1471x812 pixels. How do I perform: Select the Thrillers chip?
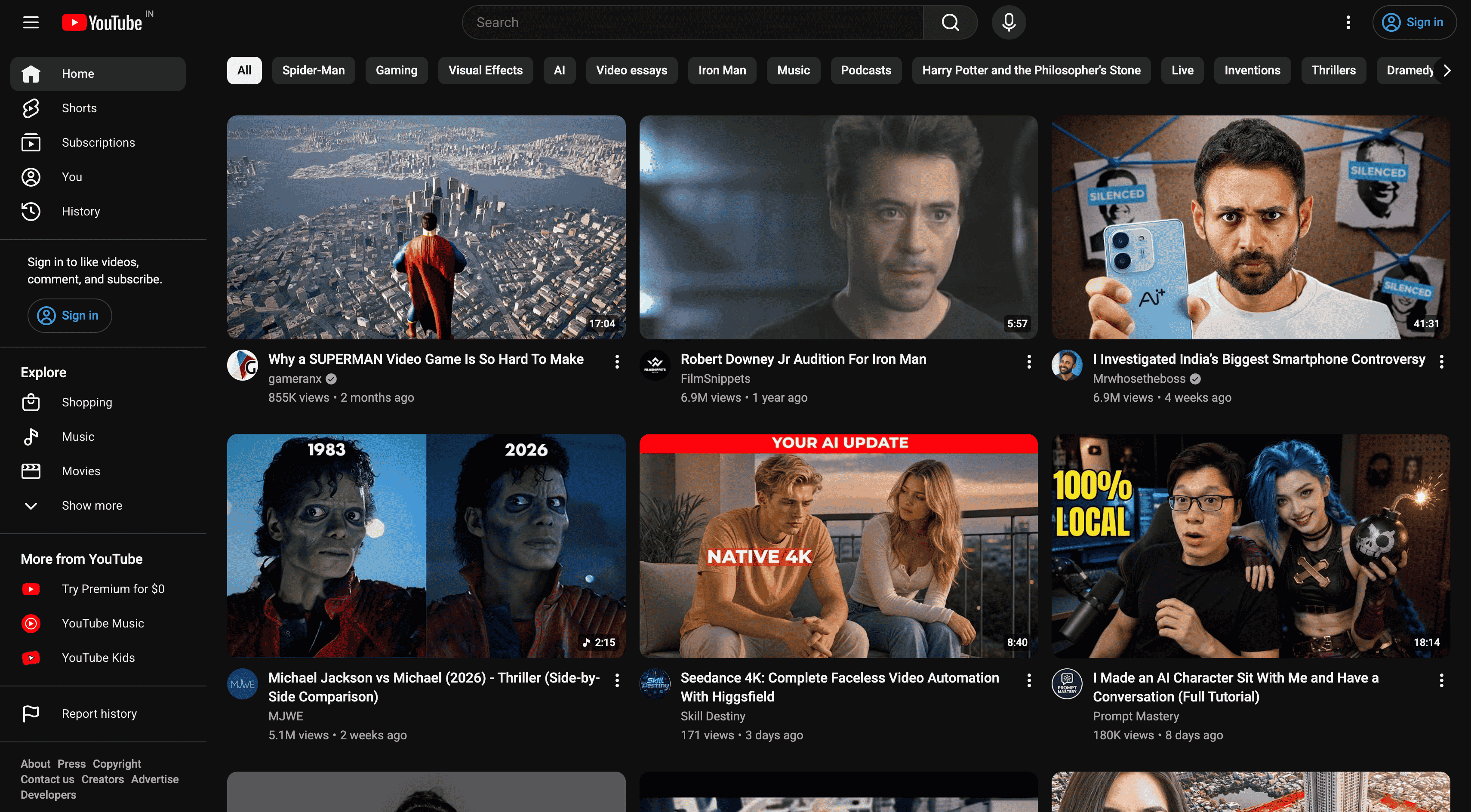pos(1333,70)
